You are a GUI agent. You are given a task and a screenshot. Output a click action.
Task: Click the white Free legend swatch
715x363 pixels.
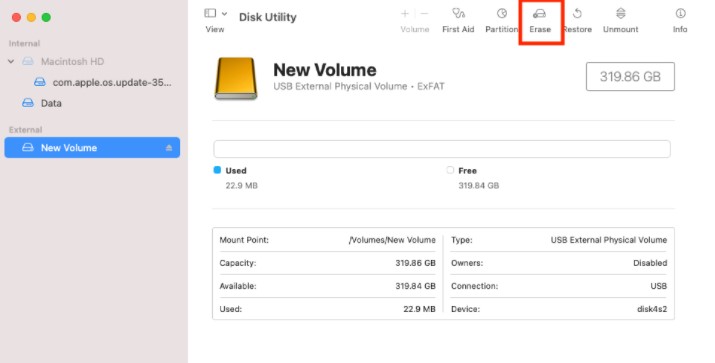(x=450, y=170)
